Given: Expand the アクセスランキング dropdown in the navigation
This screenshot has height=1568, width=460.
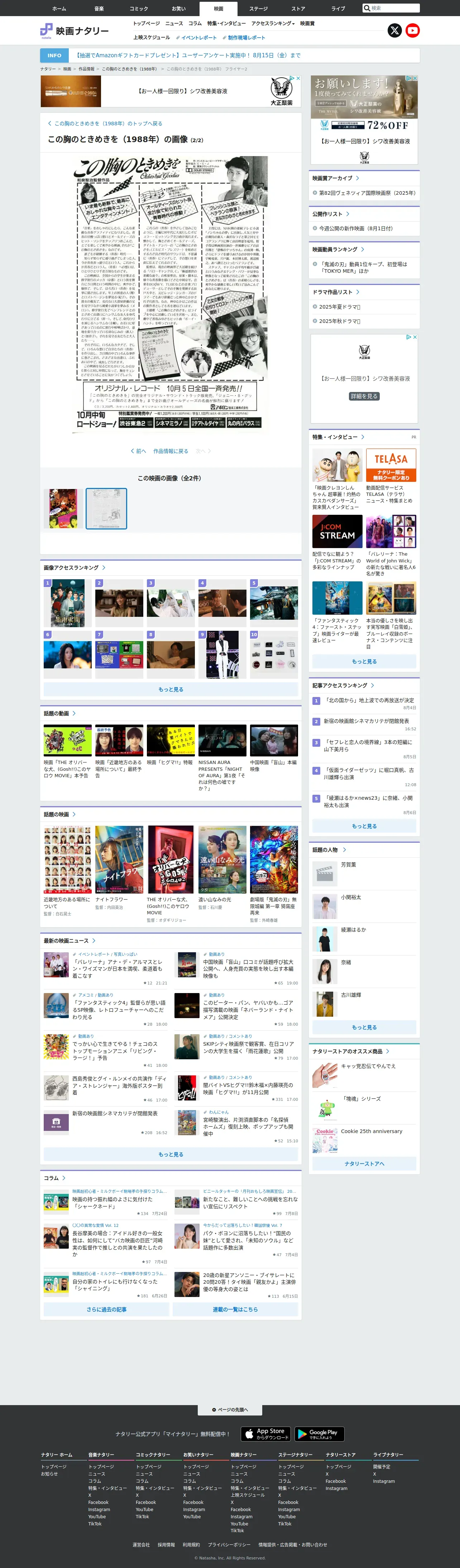Looking at the screenshot, I should (273, 24).
